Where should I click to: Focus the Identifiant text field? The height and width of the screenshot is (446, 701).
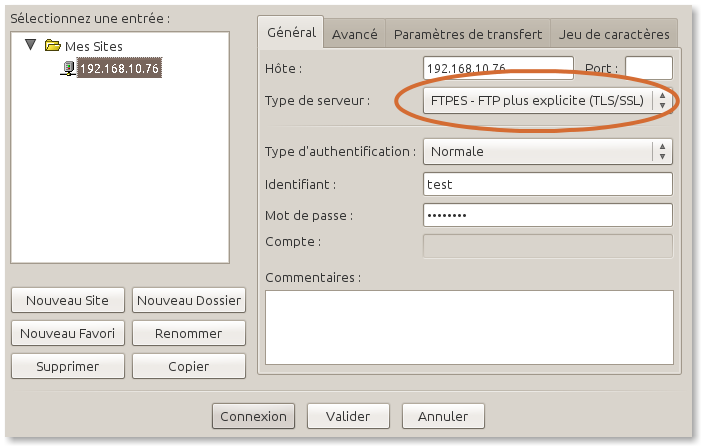547,184
